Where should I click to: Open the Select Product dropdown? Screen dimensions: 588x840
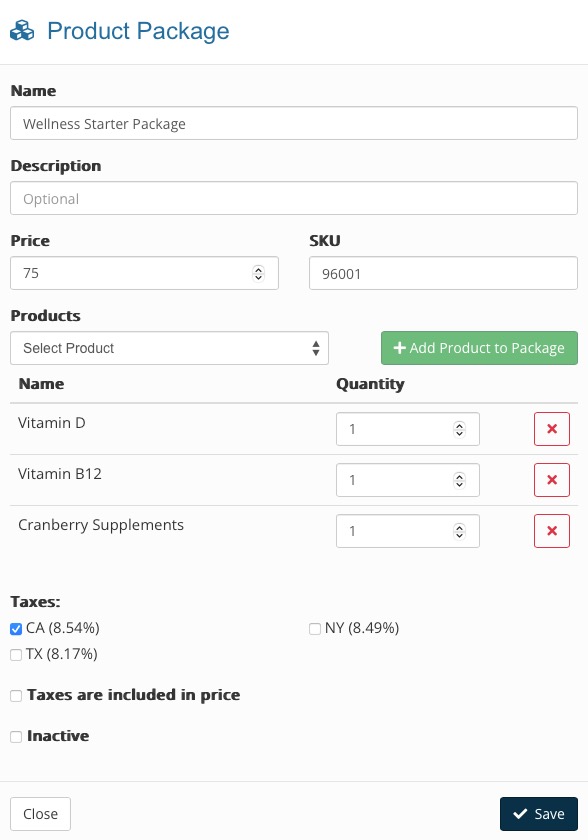click(x=169, y=348)
